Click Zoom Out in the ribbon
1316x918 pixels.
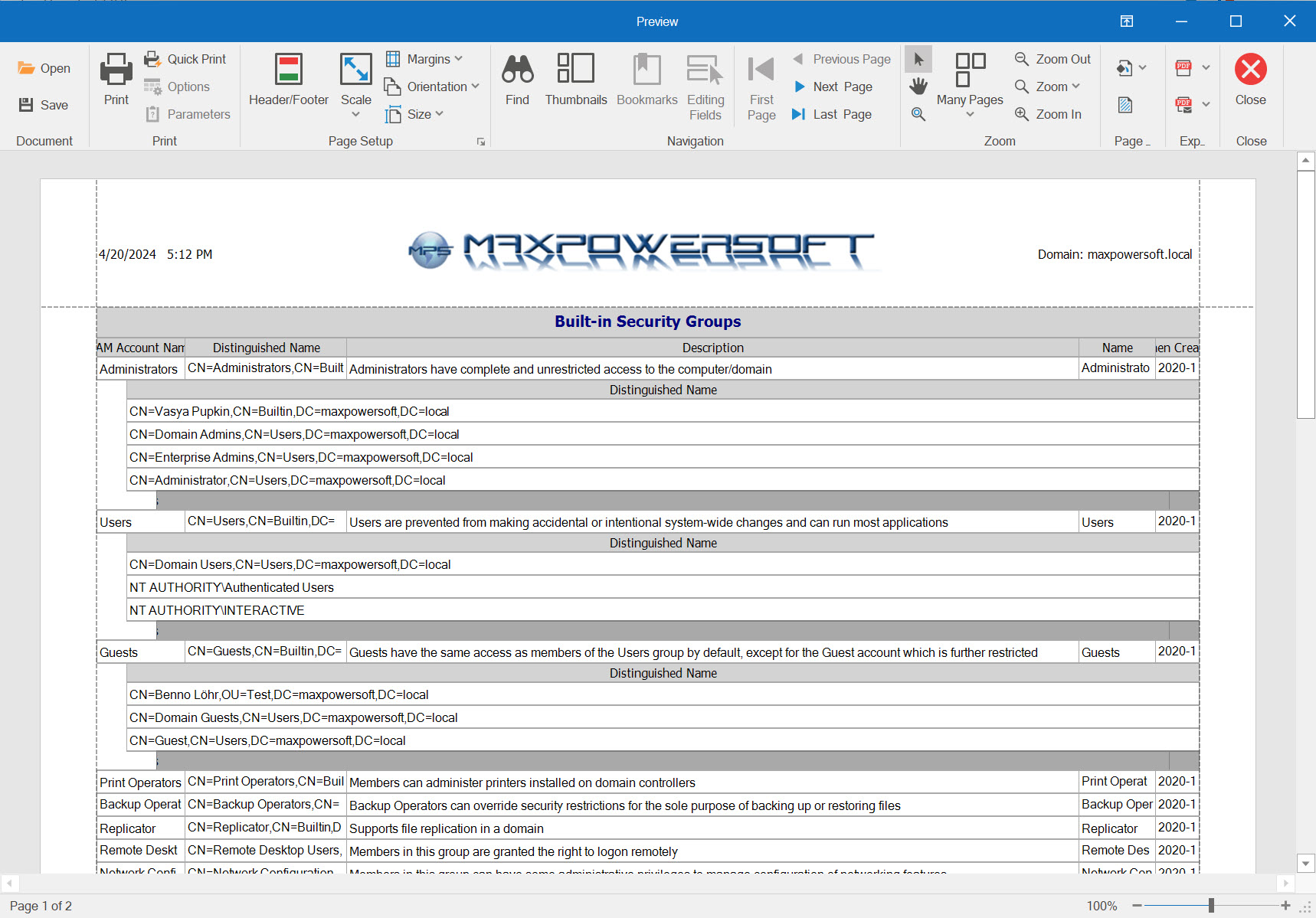tap(1052, 59)
